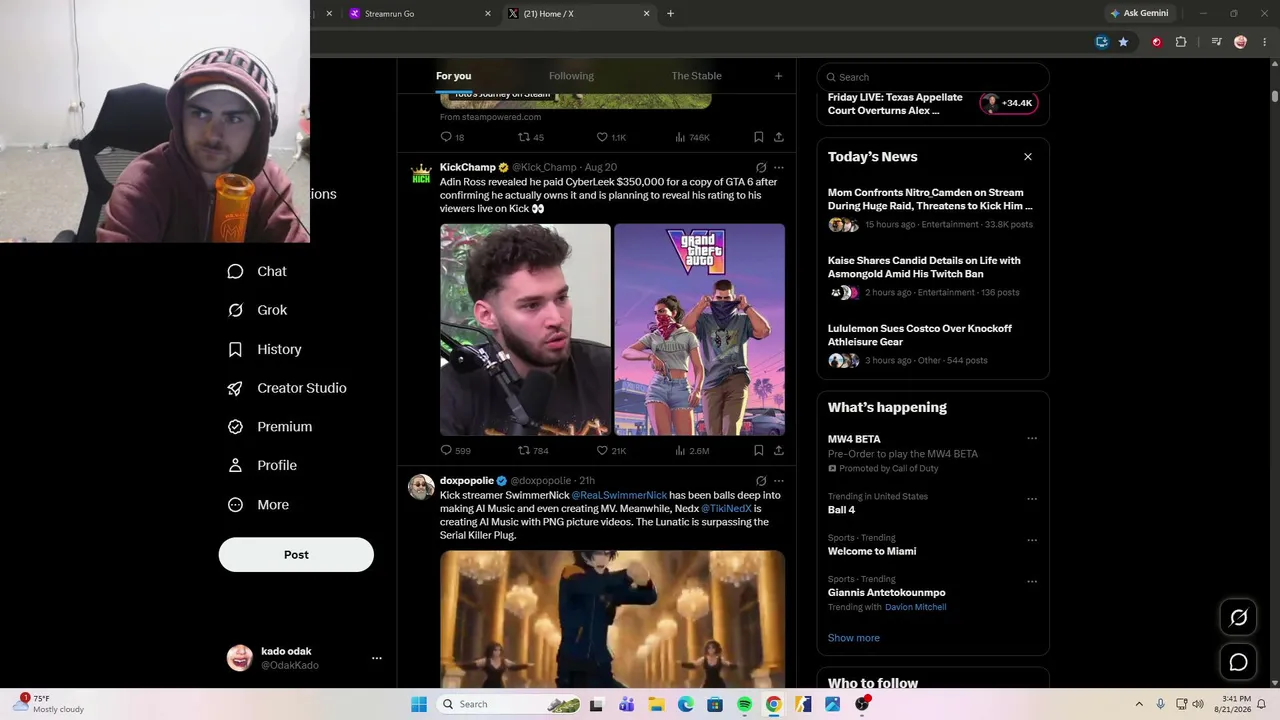Open the GTA VI artwork image
1280x720 pixels.
pyautogui.click(x=700, y=330)
